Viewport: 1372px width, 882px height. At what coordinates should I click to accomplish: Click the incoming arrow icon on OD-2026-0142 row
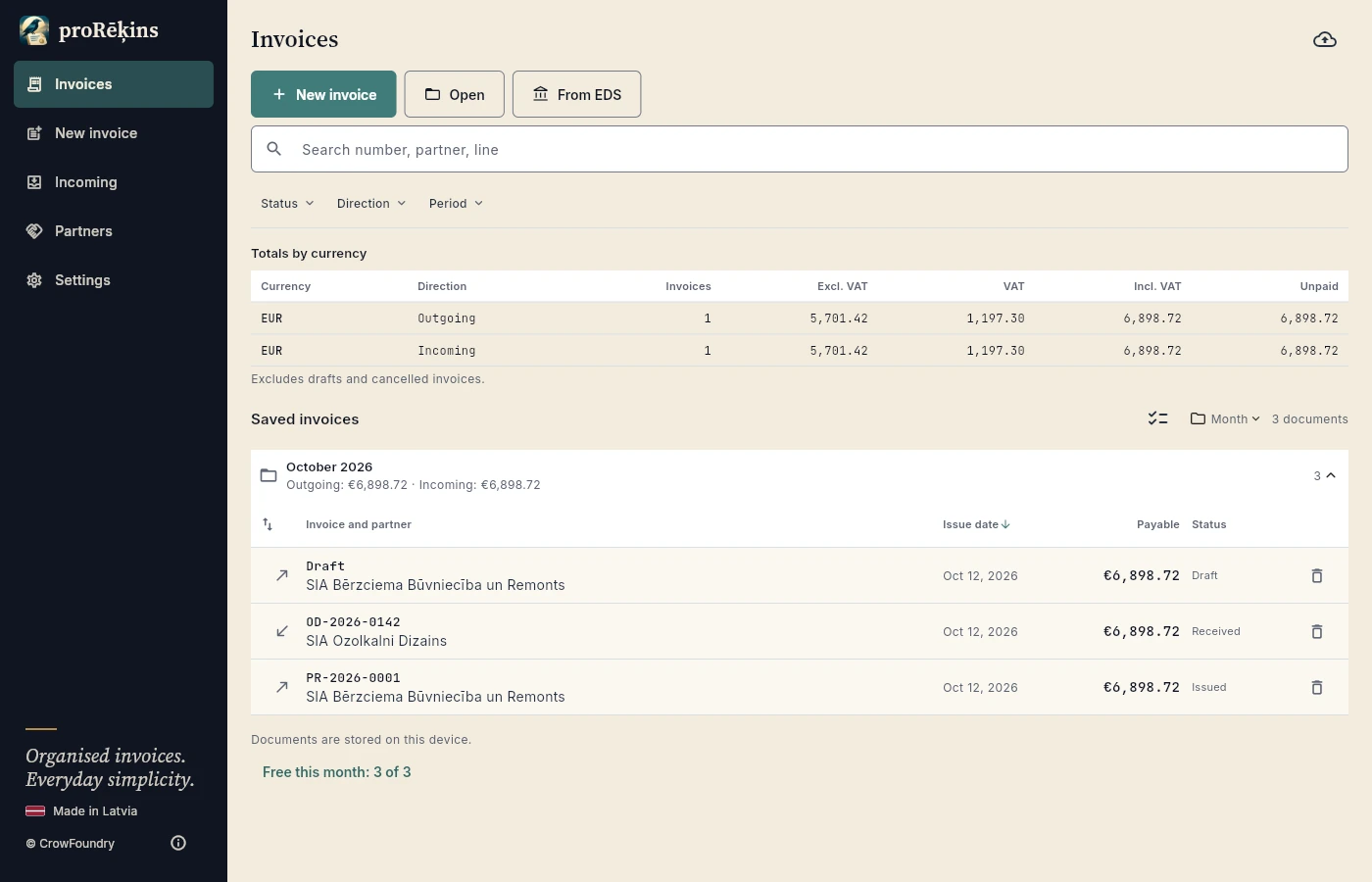282,631
